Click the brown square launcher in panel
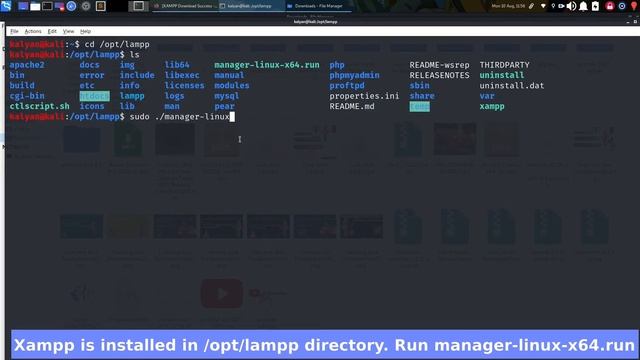The width and height of the screenshot is (640, 360). (x=100, y=6)
